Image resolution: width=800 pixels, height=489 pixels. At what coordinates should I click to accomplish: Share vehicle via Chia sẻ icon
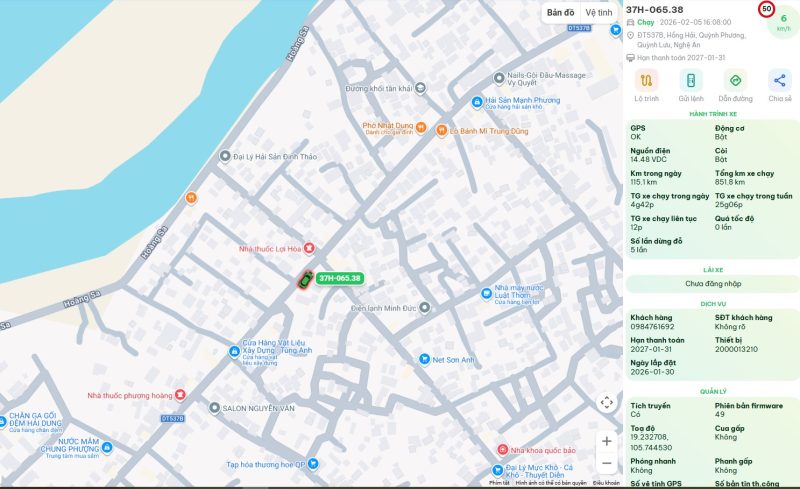pos(780,81)
